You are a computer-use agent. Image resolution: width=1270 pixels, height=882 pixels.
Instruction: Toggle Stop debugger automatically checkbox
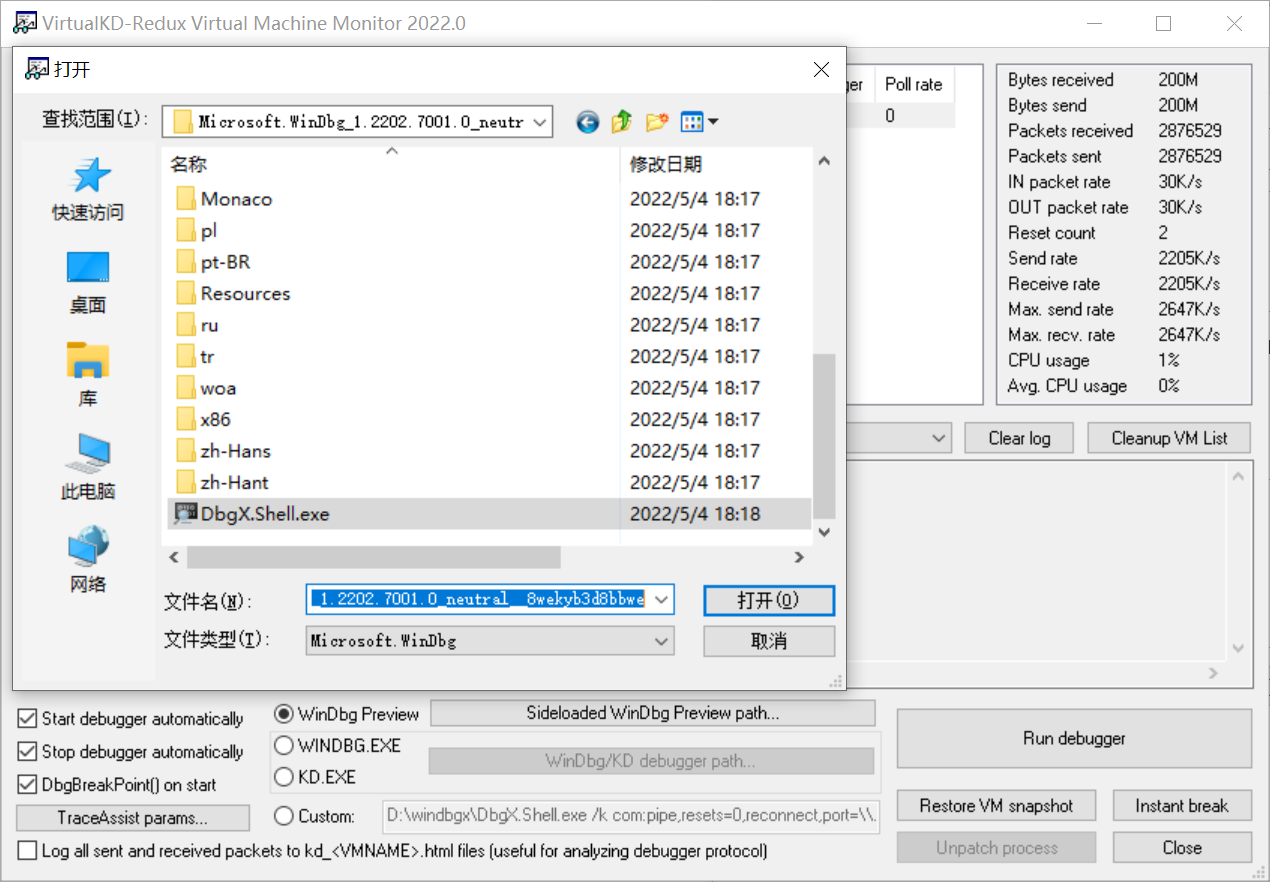(x=27, y=752)
